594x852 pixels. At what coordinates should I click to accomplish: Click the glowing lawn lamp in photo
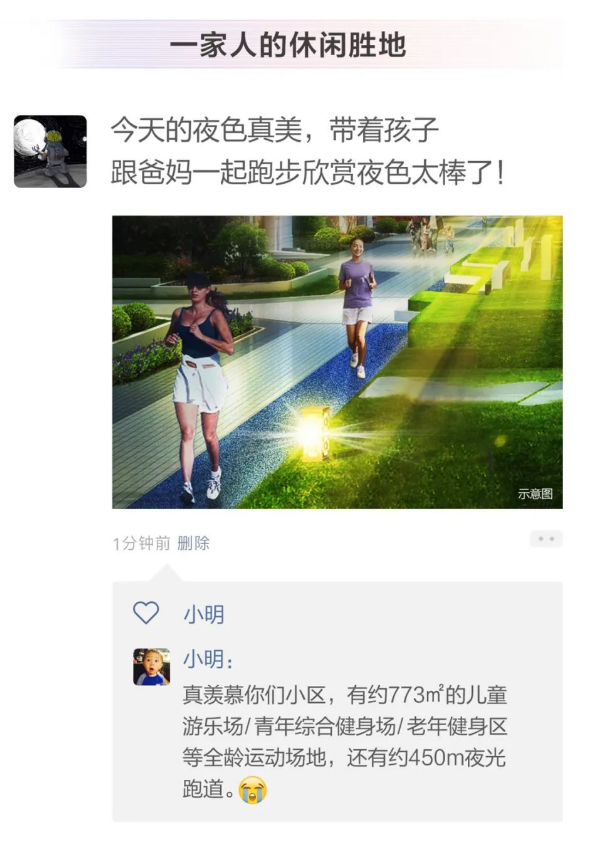(314, 434)
